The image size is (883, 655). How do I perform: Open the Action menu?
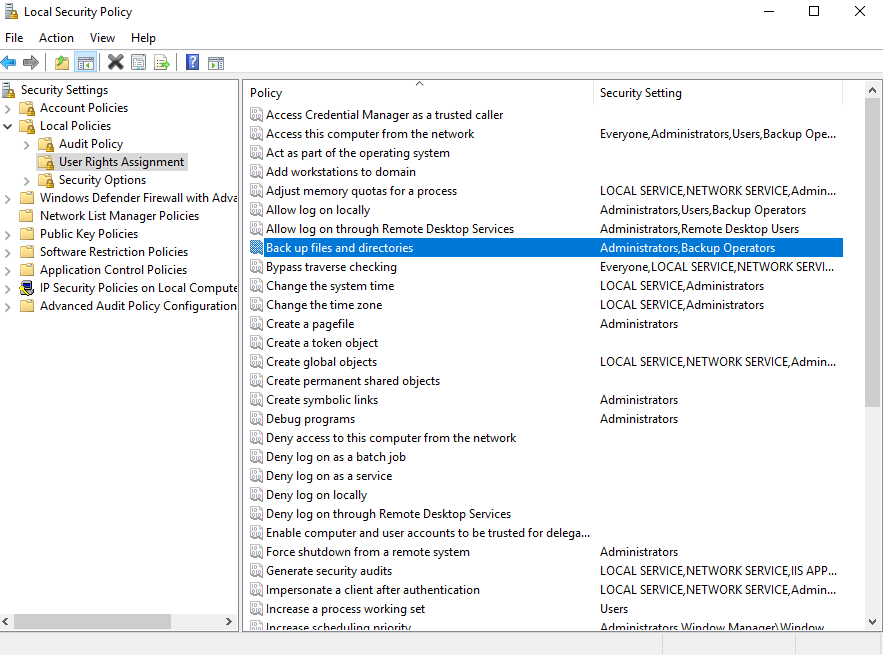coord(56,38)
